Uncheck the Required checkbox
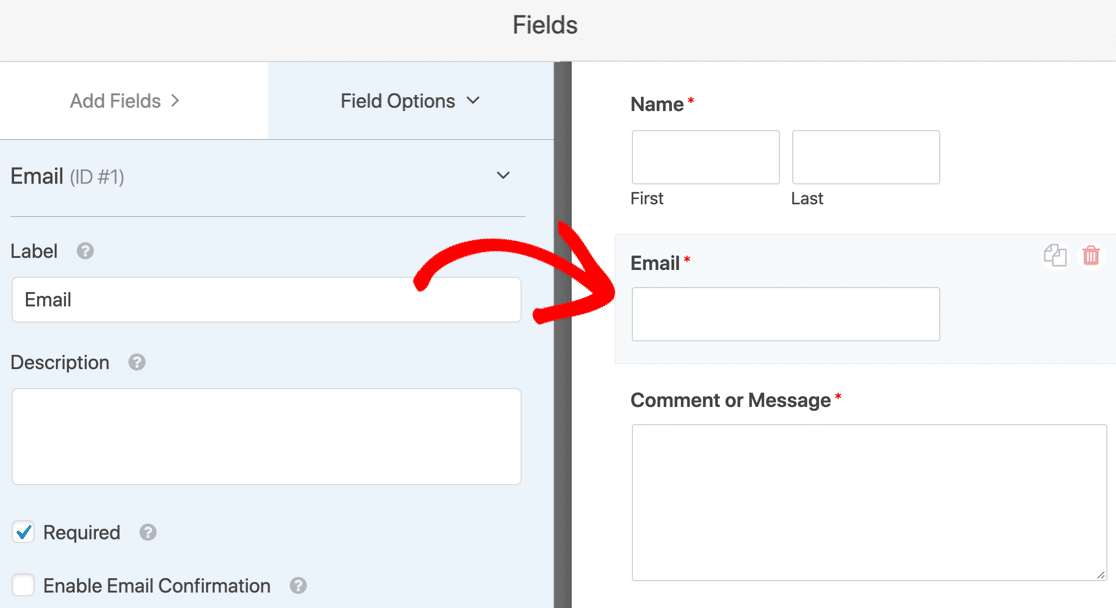The image size is (1116, 608). coord(24,533)
